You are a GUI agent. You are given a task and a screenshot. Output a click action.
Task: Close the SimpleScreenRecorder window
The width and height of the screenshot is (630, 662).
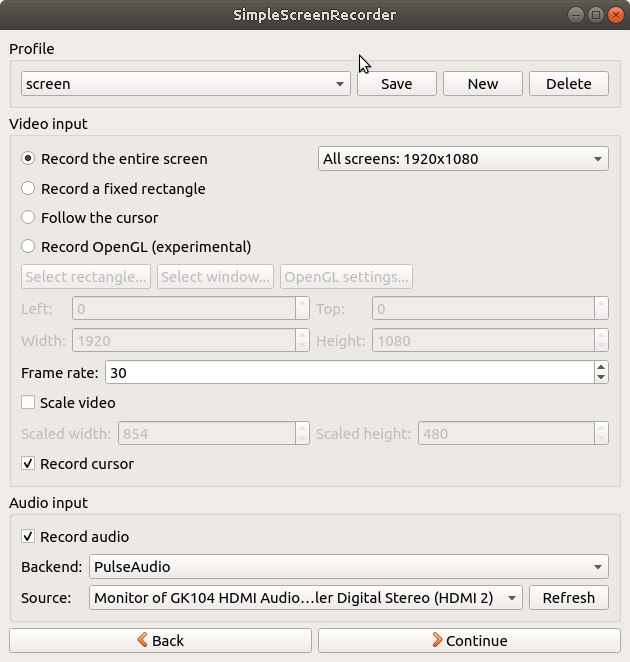click(x=614, y=14)
